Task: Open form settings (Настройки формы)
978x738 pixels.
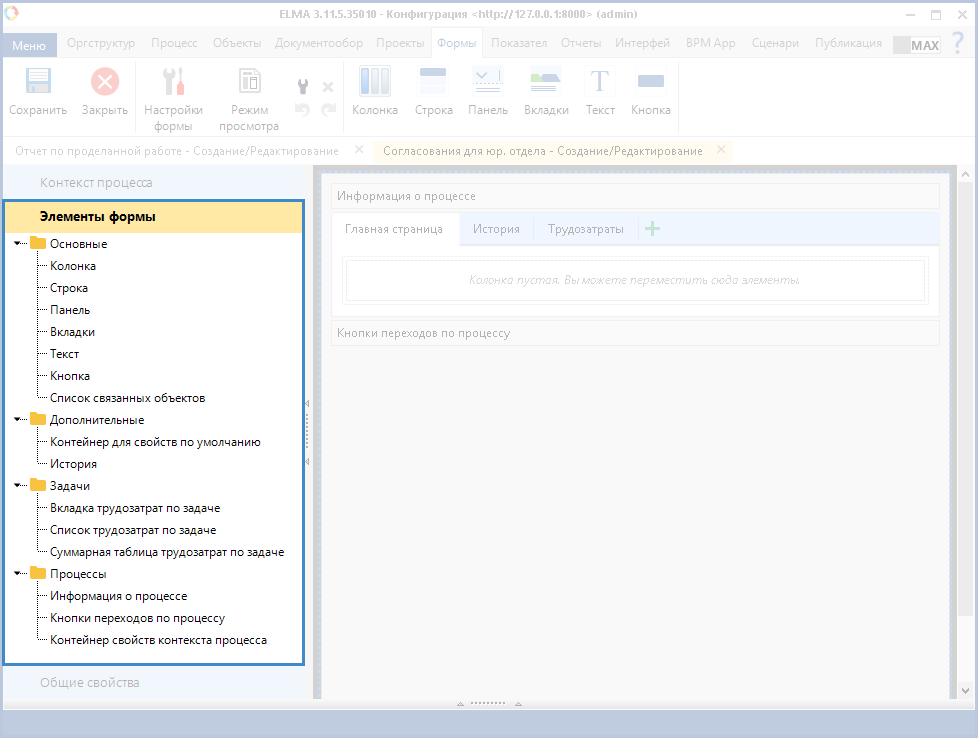Action: (x=173, y=82)
